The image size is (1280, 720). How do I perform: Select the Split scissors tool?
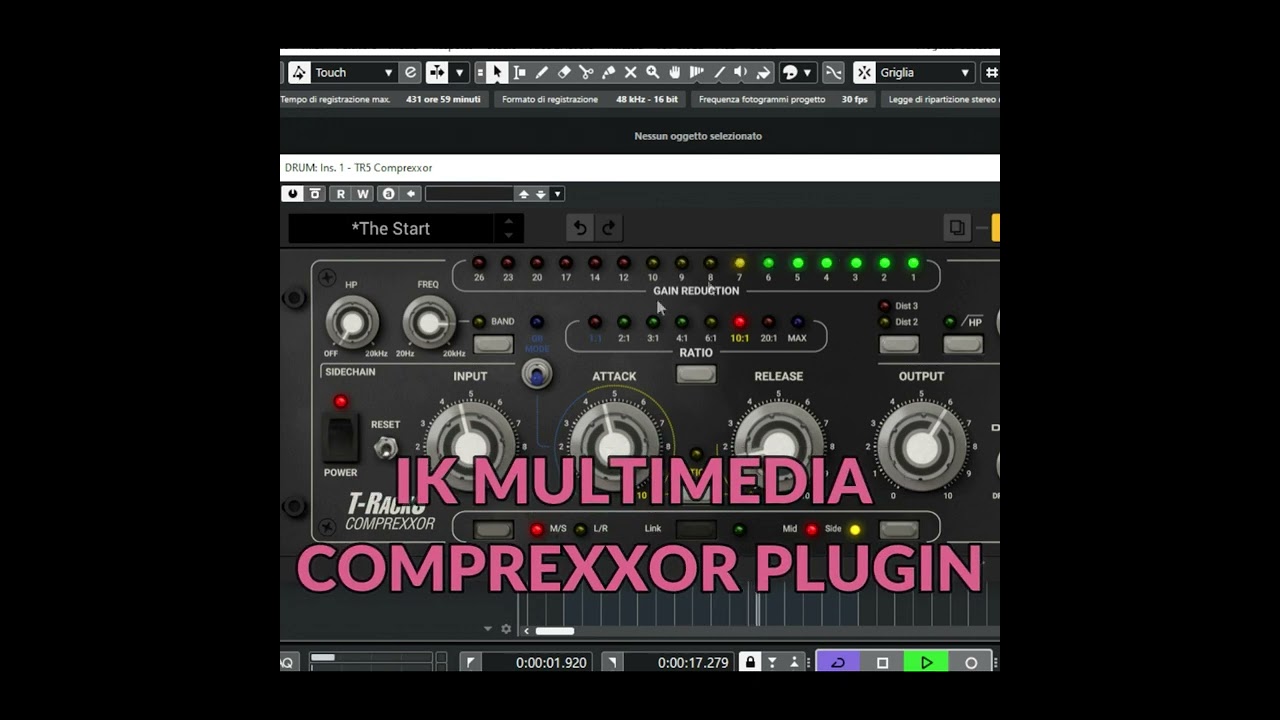(586, 72)
